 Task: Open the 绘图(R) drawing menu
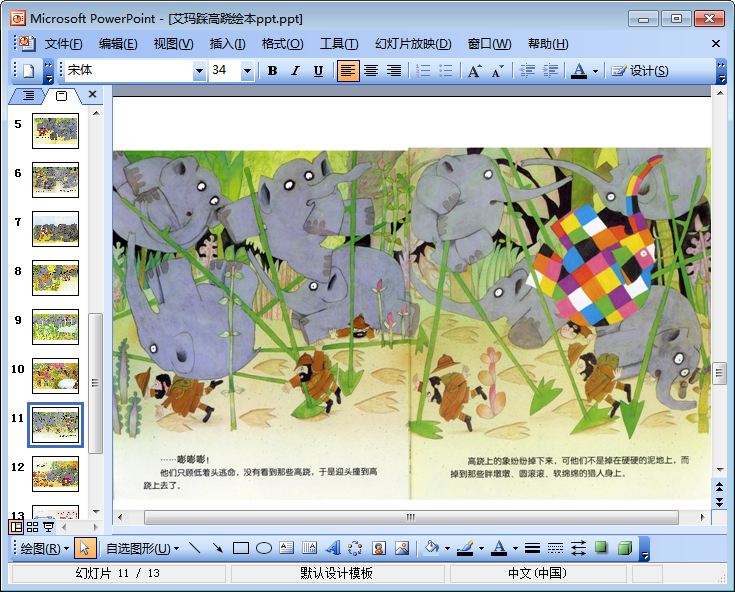pos(44,548)
